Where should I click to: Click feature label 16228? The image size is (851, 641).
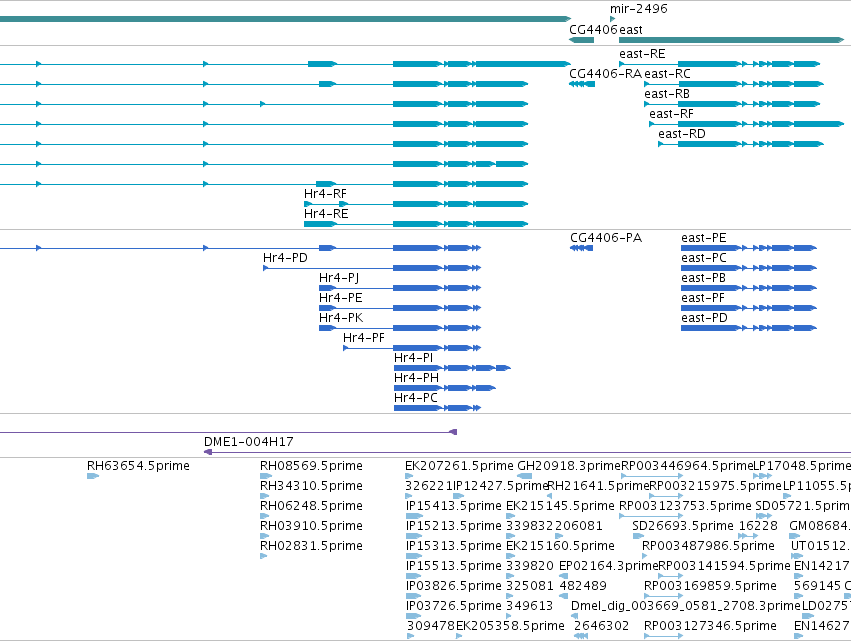click(x=758, y=526)
